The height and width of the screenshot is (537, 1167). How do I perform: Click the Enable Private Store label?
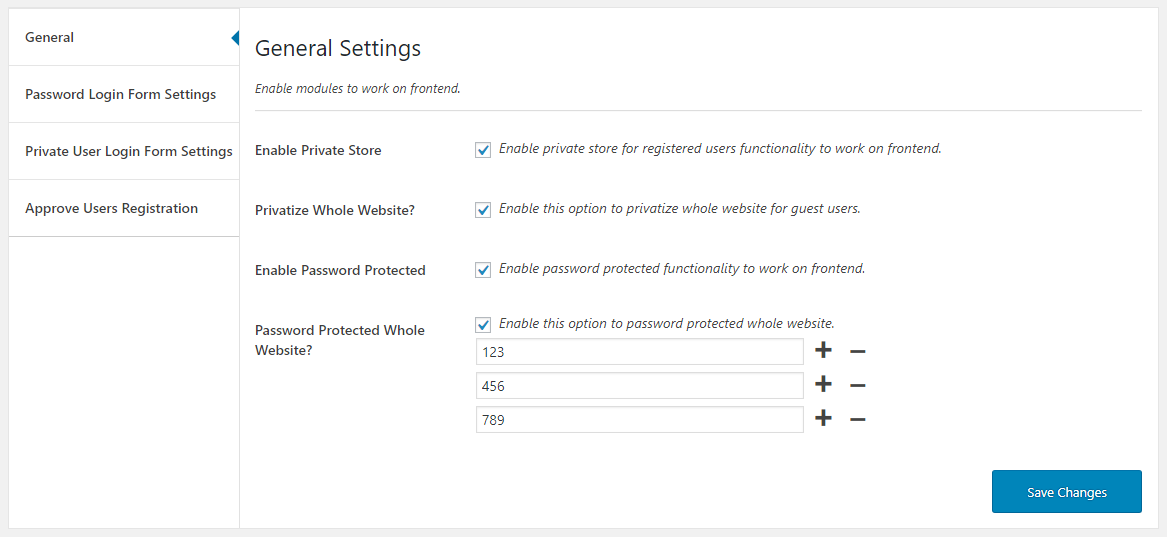pos(318,151)
